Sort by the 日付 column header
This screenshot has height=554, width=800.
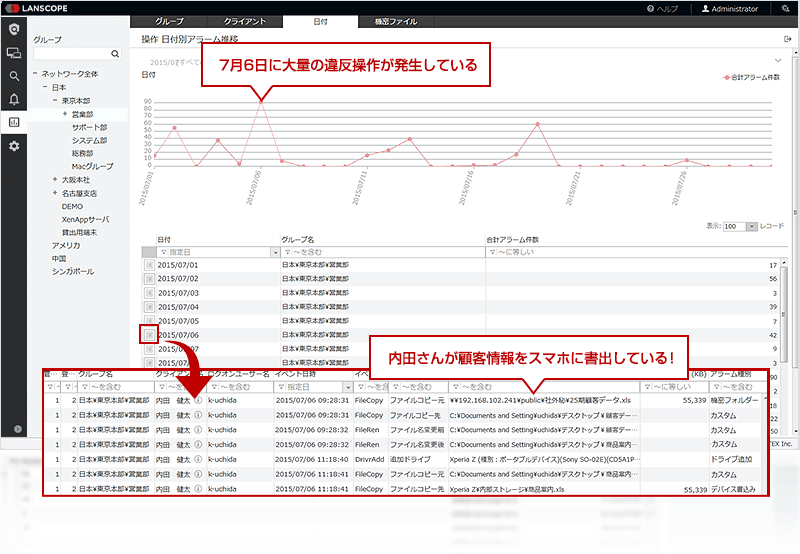[164, 239]
